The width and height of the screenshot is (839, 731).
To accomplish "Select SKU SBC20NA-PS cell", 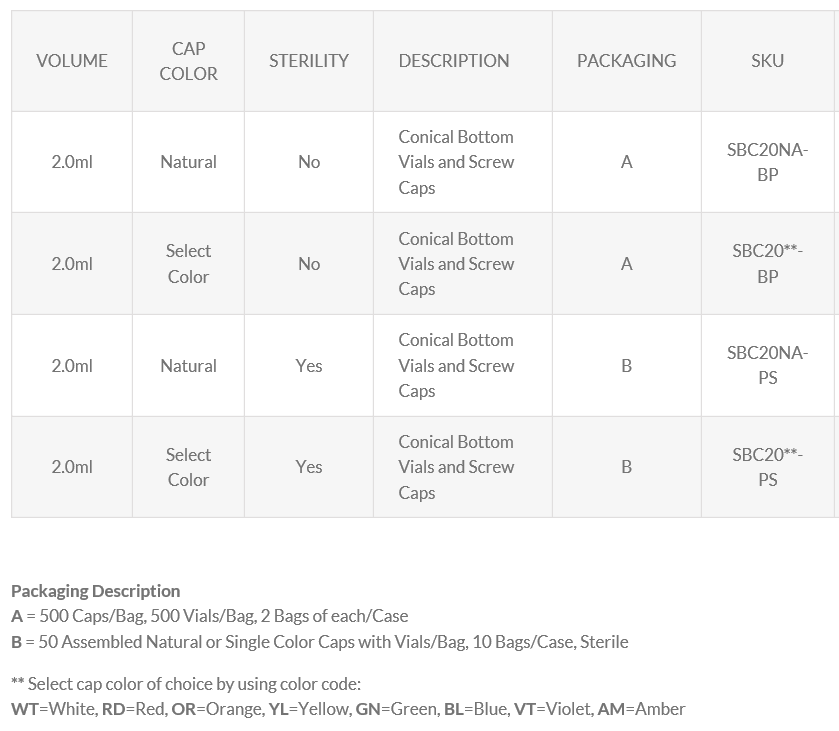I will point(767,365).
